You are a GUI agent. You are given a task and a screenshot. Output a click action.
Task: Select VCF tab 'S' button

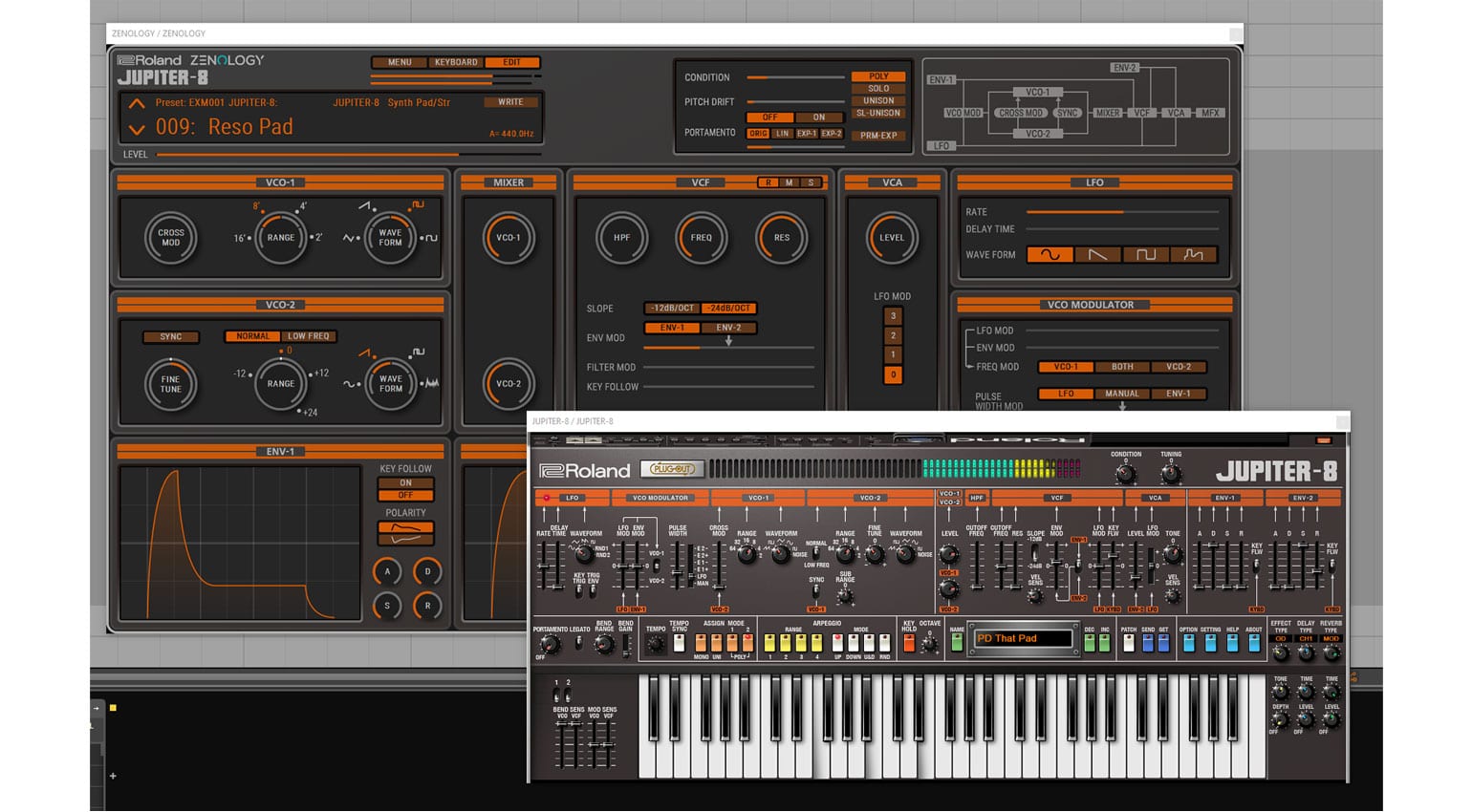coord(812,182)
